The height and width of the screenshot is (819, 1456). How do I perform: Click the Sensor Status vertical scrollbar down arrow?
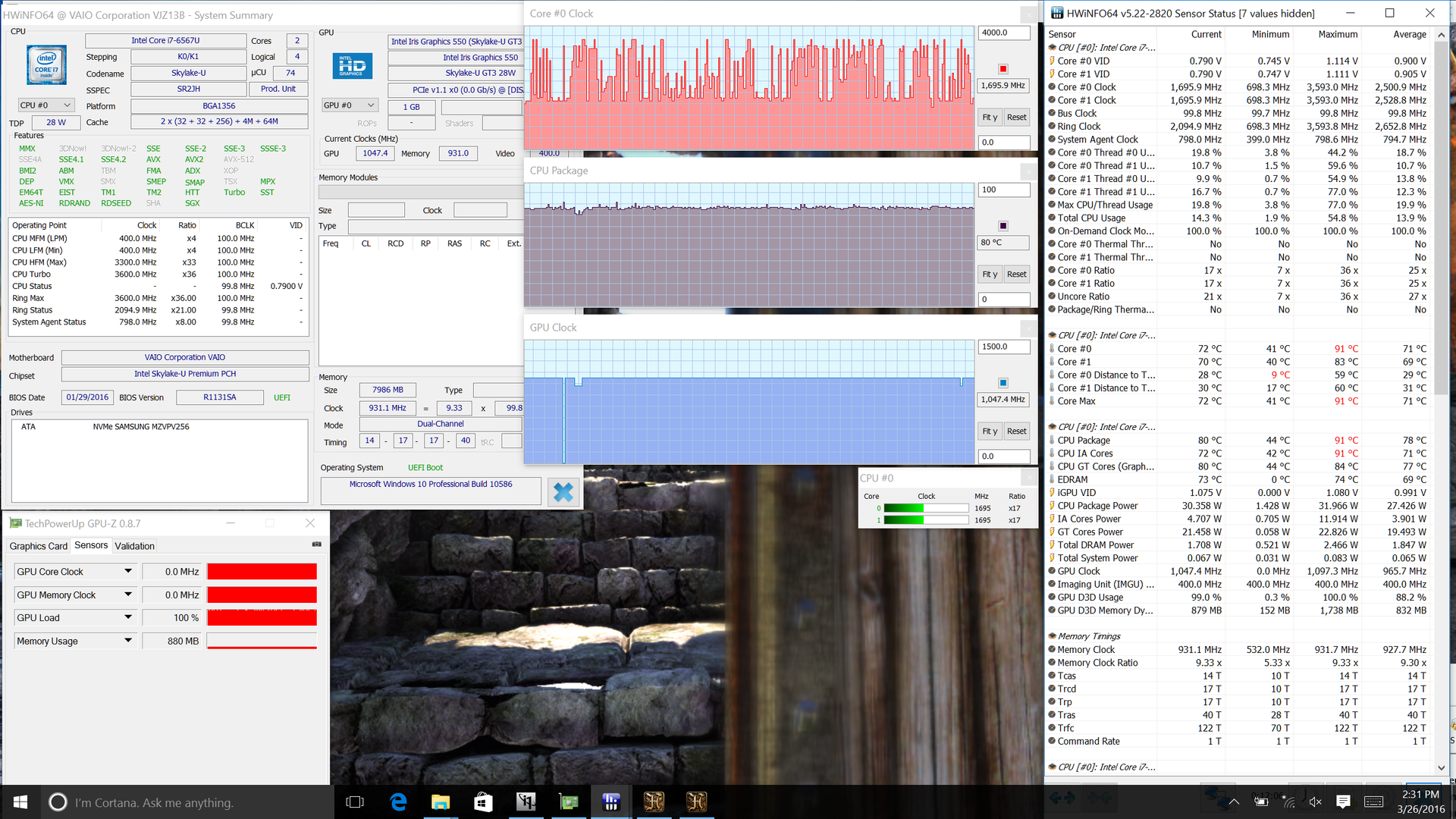pyautogui.click(x=1442, y=767)
